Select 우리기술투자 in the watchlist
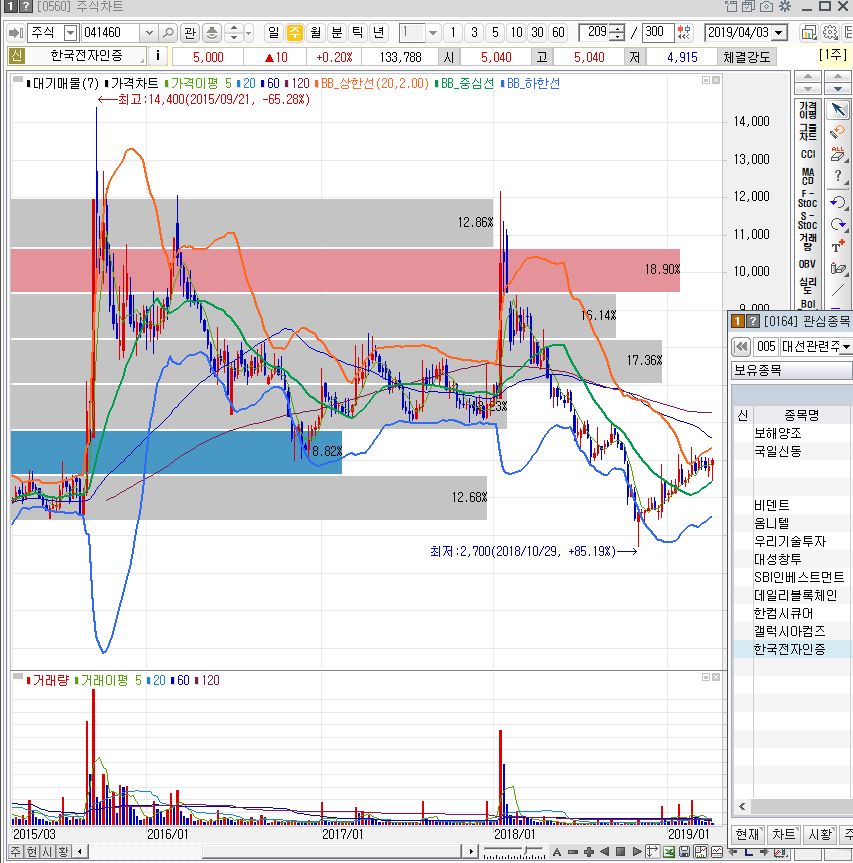 click(x=790, y=541)
